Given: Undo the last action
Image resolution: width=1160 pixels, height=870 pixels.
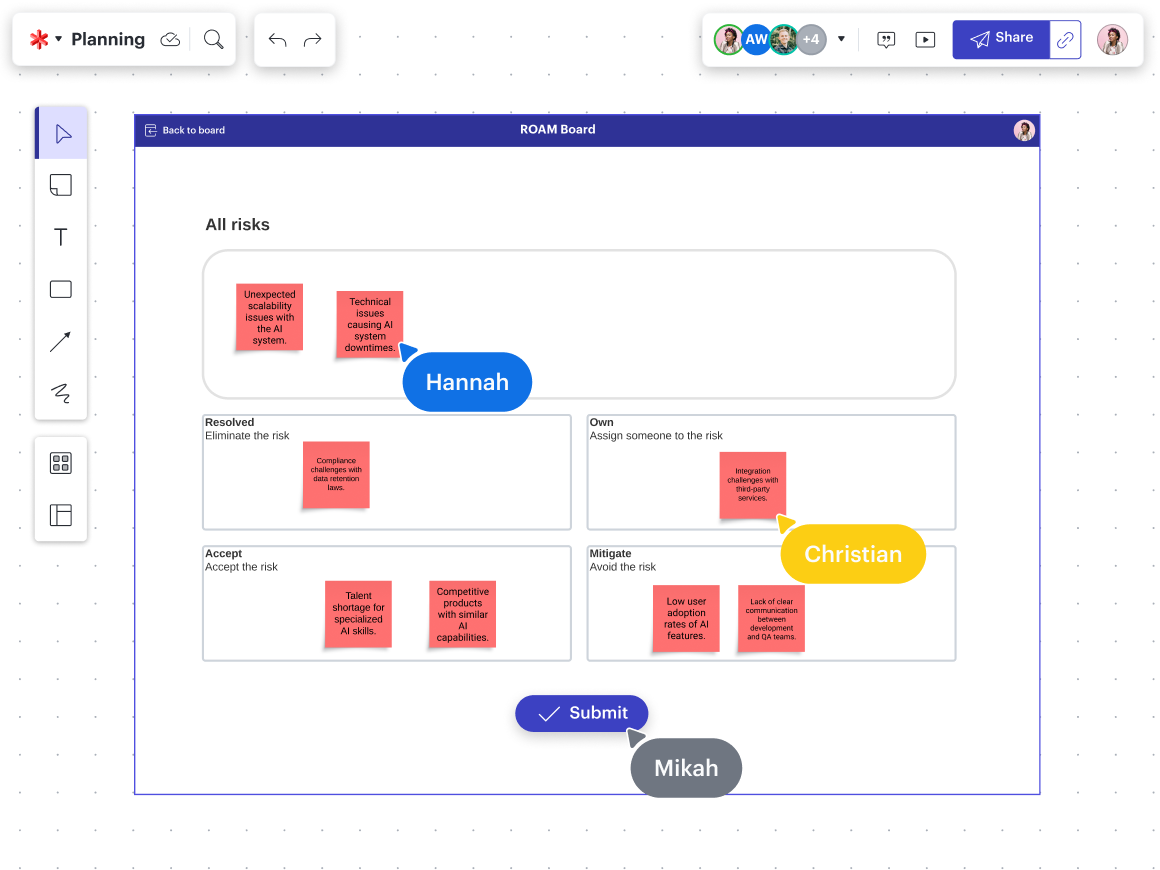Looking at the screenshot, I should [x=277, y=40].
